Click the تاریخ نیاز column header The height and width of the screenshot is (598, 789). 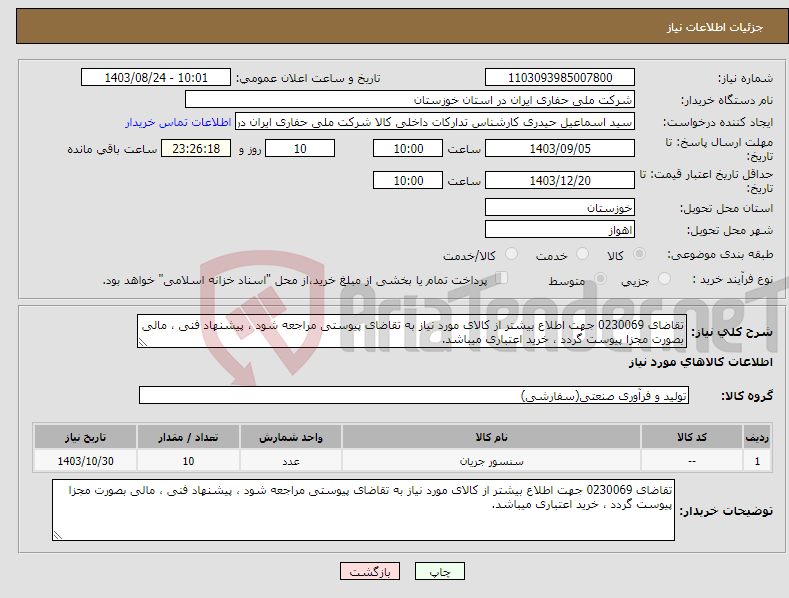pos(86,437)
